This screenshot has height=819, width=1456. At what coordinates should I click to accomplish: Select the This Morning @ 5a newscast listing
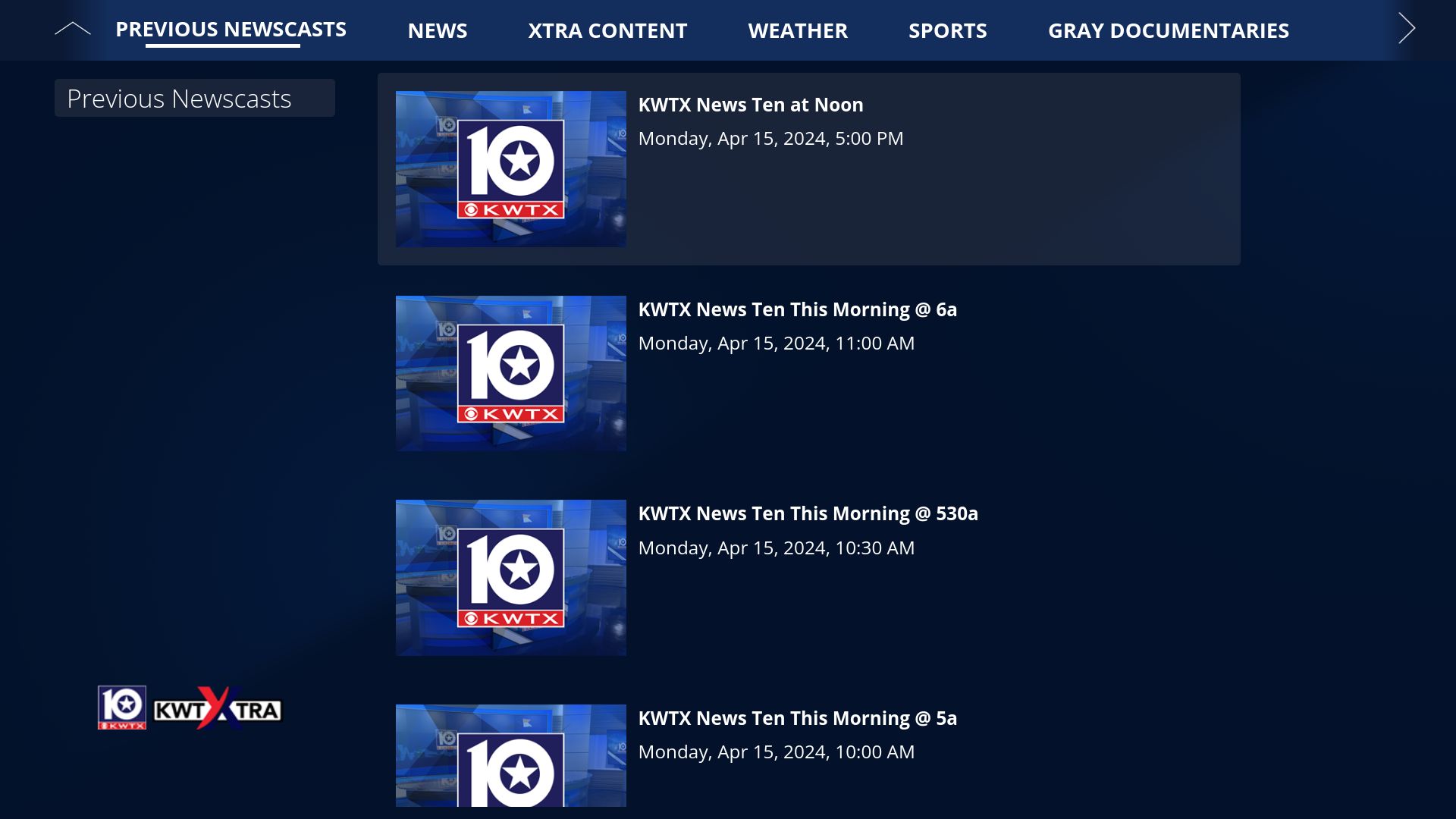797,717
